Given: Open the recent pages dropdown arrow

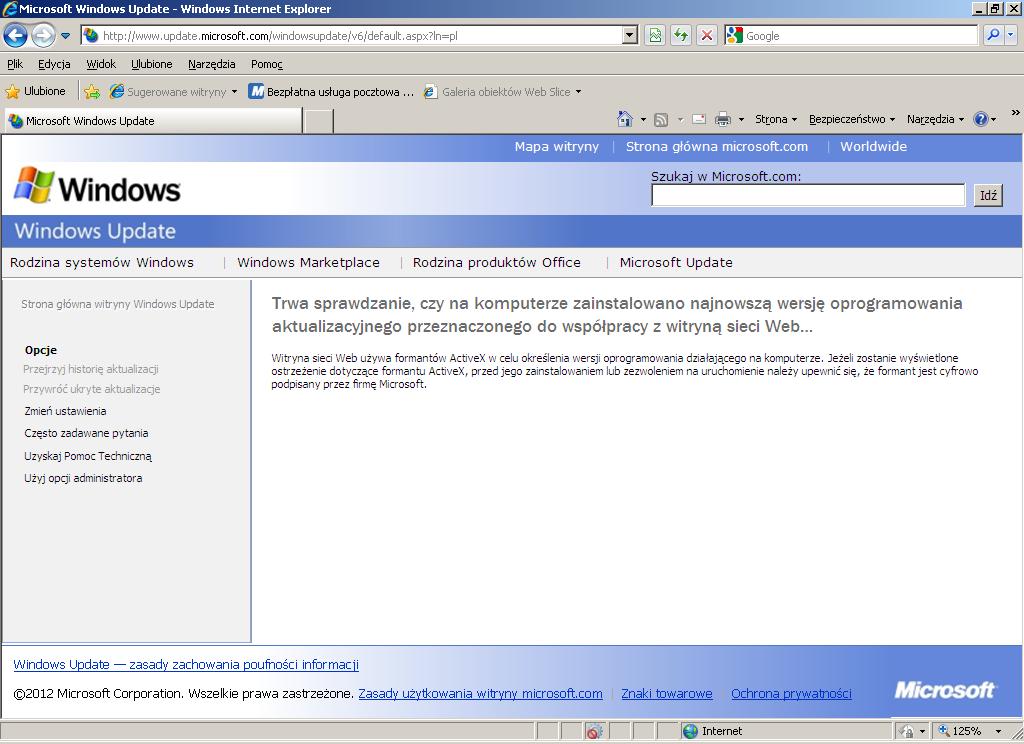Looking at the screenshot, I should tap(65, 36).
